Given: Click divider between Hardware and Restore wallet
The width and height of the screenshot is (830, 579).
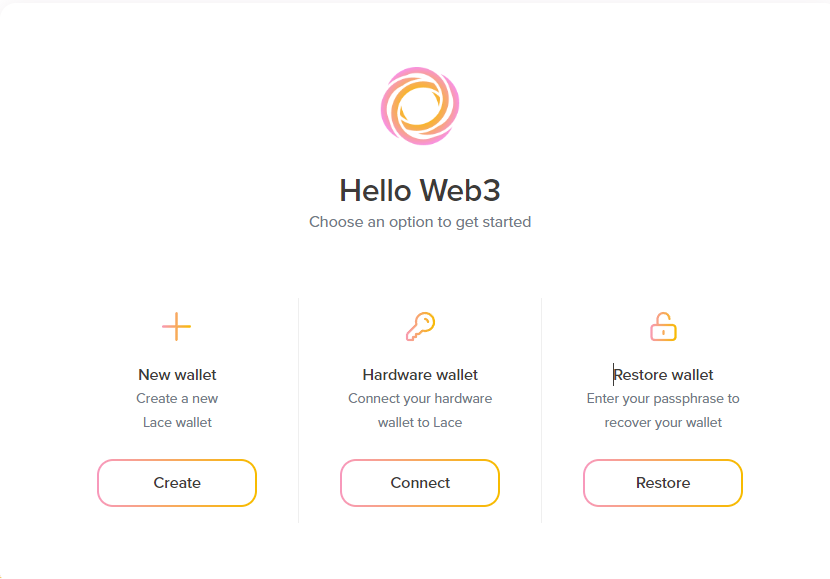Looking at the screenshot, I should click(541, 410).
